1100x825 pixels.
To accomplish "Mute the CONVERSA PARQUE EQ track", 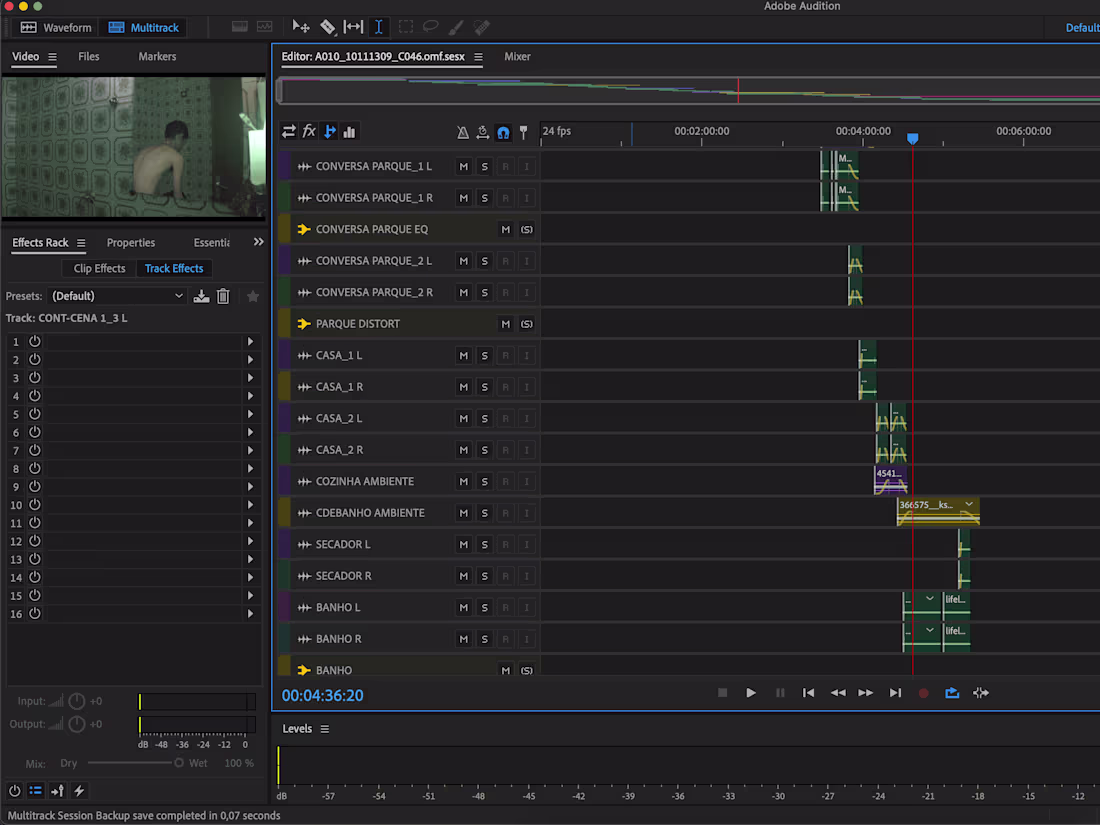I will [505, 229].
